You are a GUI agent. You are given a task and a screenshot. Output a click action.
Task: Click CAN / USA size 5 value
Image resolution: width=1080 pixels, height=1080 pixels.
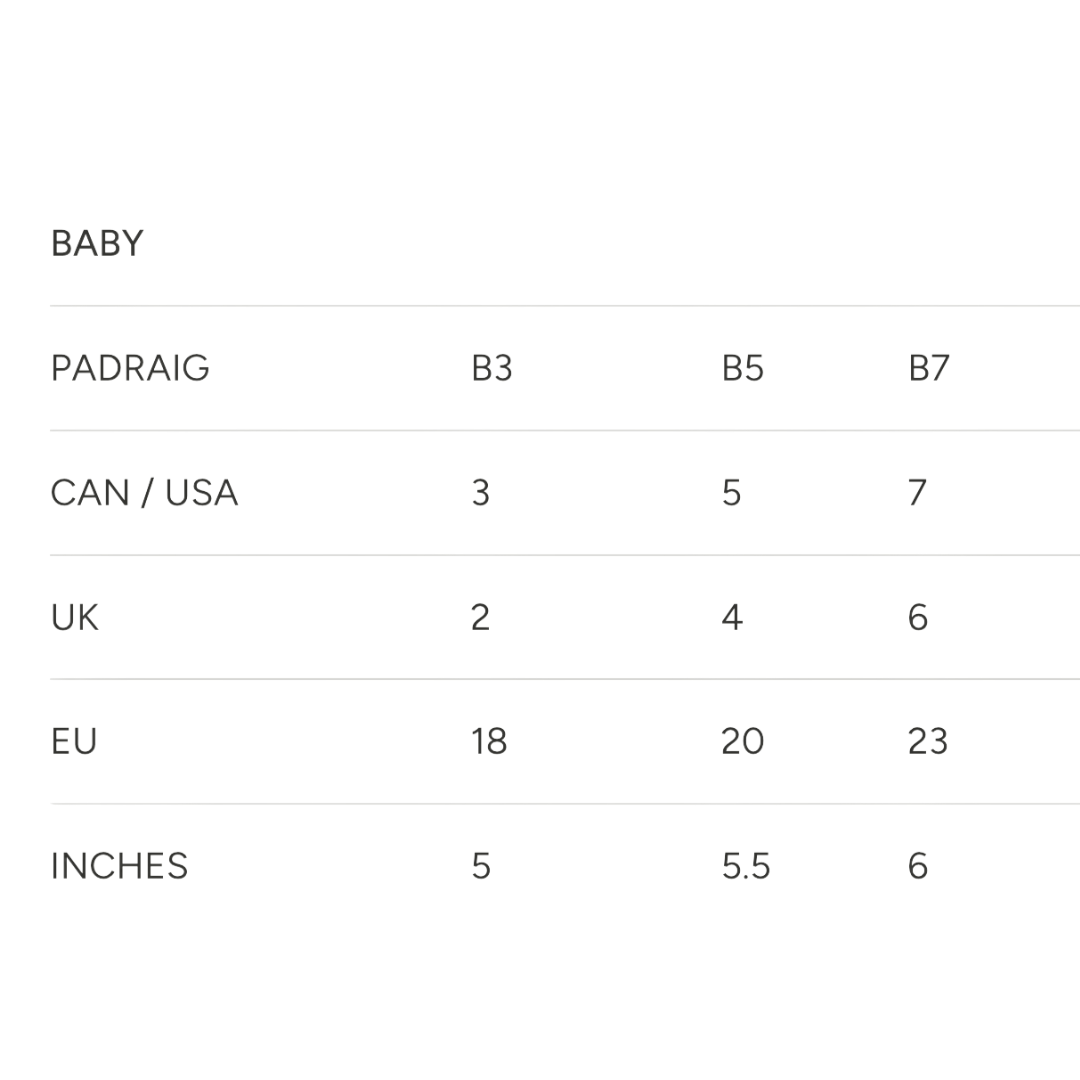coord(731,492)
